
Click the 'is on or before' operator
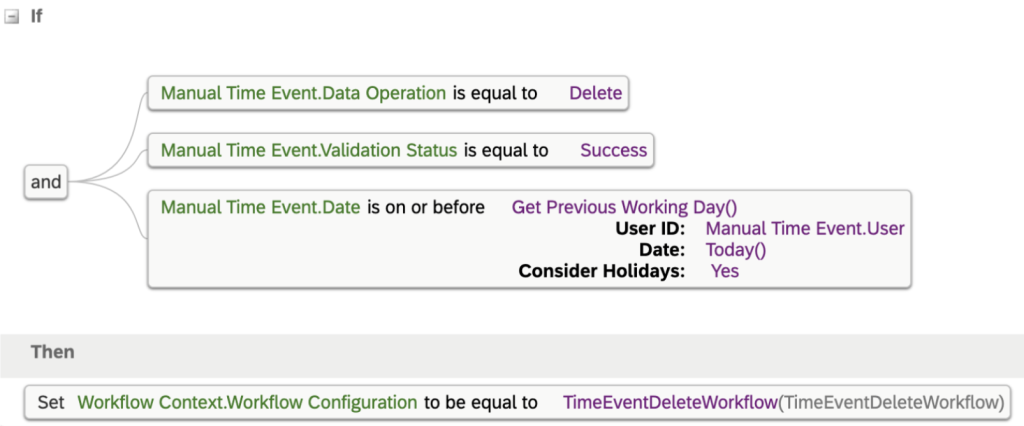pos(426,208)
